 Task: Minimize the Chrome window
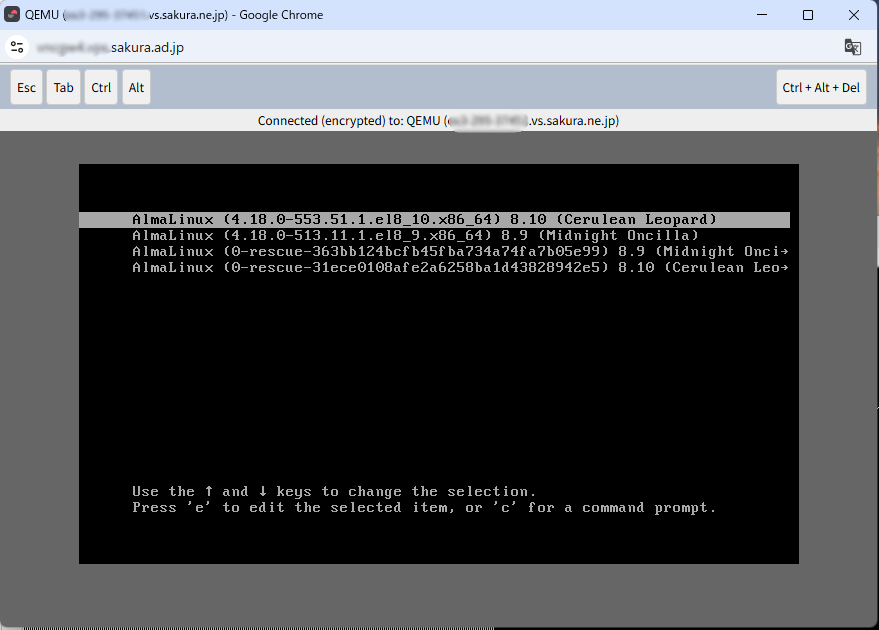tap(762, 15)
